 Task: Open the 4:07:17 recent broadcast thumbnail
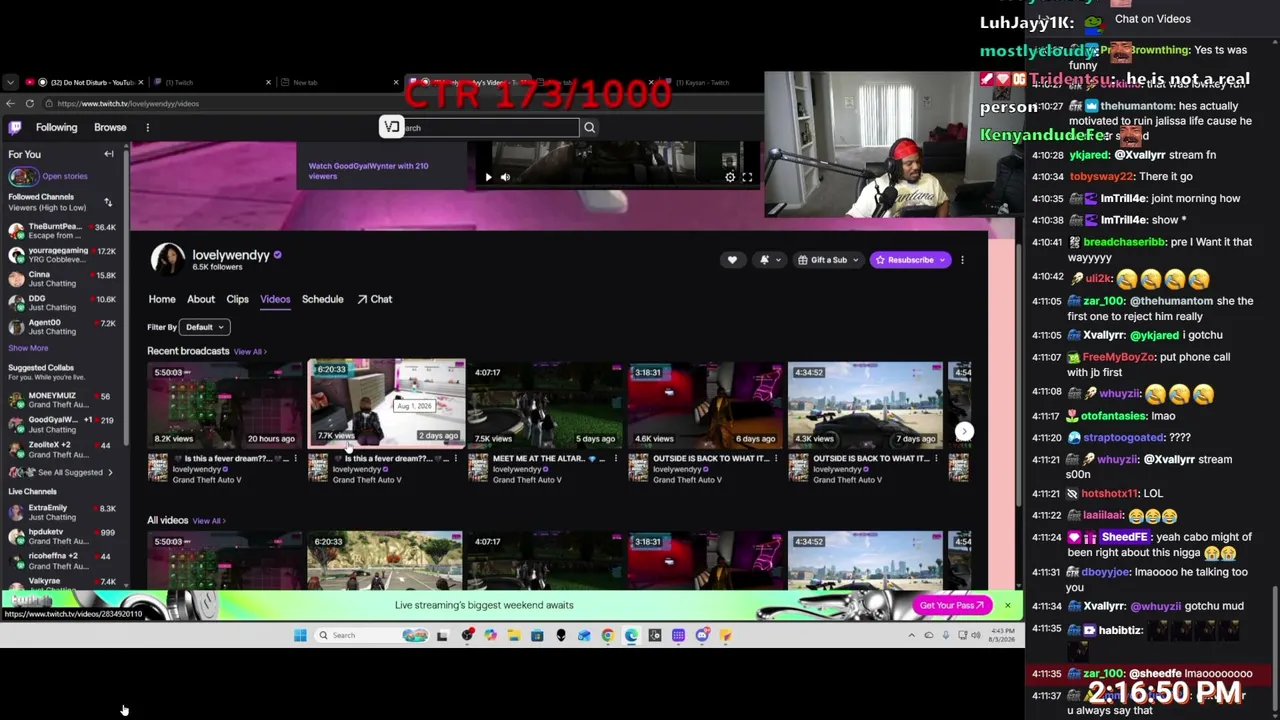545,404
